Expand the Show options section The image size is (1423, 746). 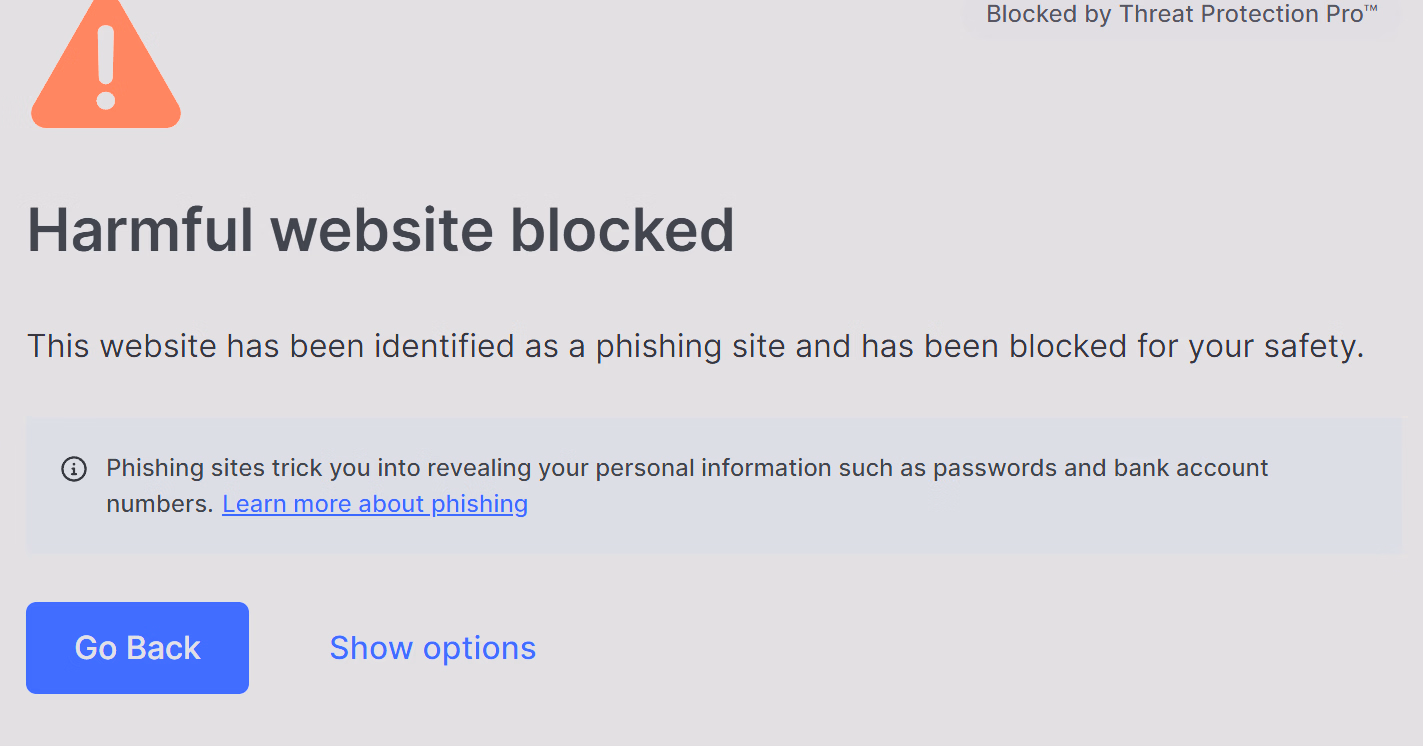(432, 648)
